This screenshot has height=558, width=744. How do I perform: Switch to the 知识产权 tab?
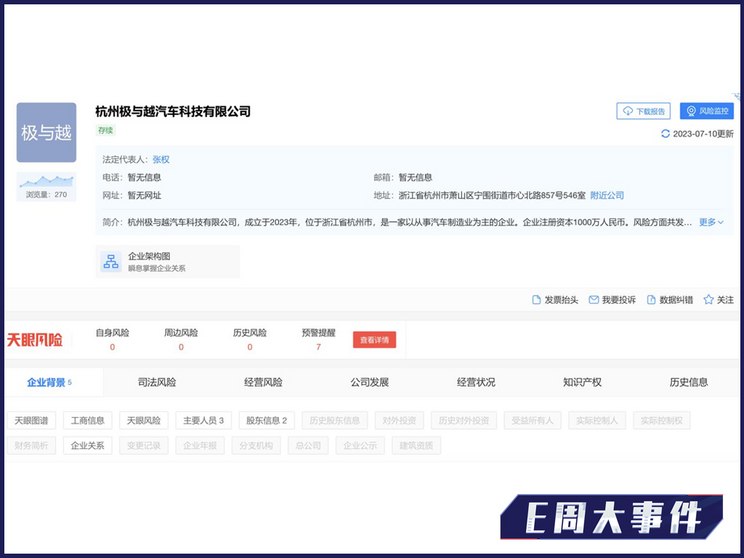(582, 382)
